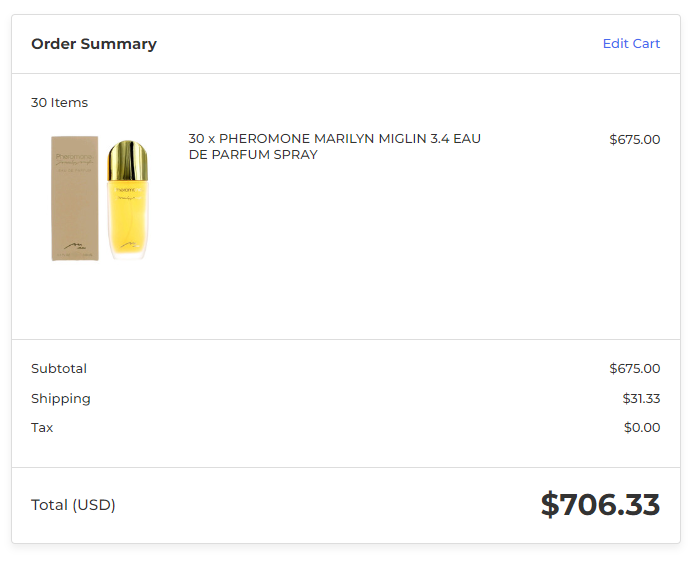Click the total amount $706.33

[x=600, y=505]
